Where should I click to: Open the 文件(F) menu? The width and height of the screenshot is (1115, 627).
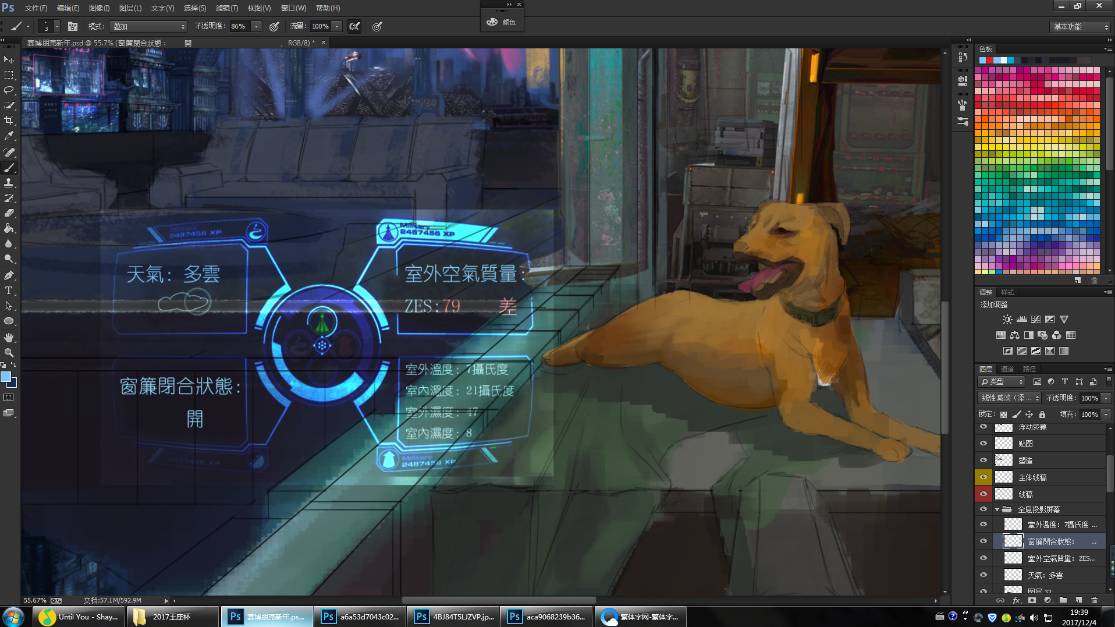click(36, 8)
